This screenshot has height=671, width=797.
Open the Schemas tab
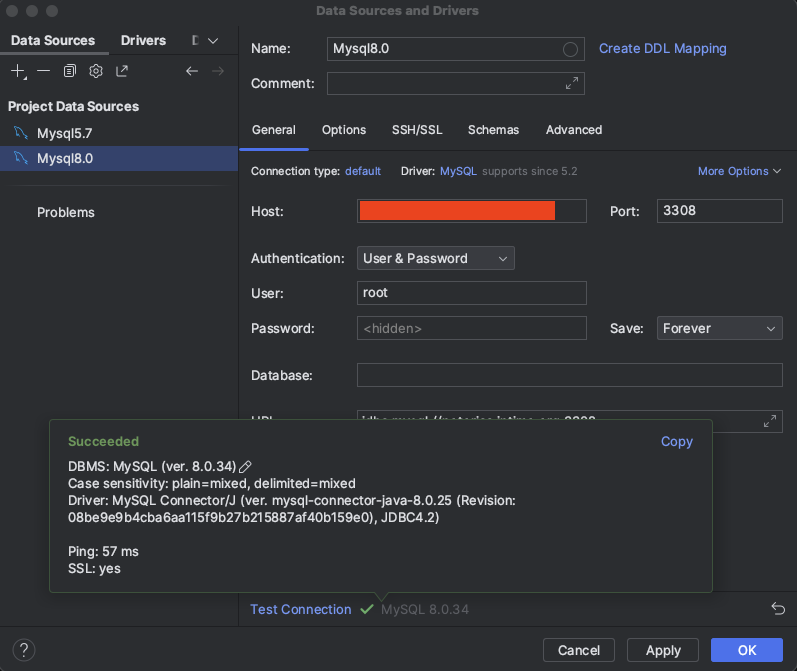pos(493,130)
